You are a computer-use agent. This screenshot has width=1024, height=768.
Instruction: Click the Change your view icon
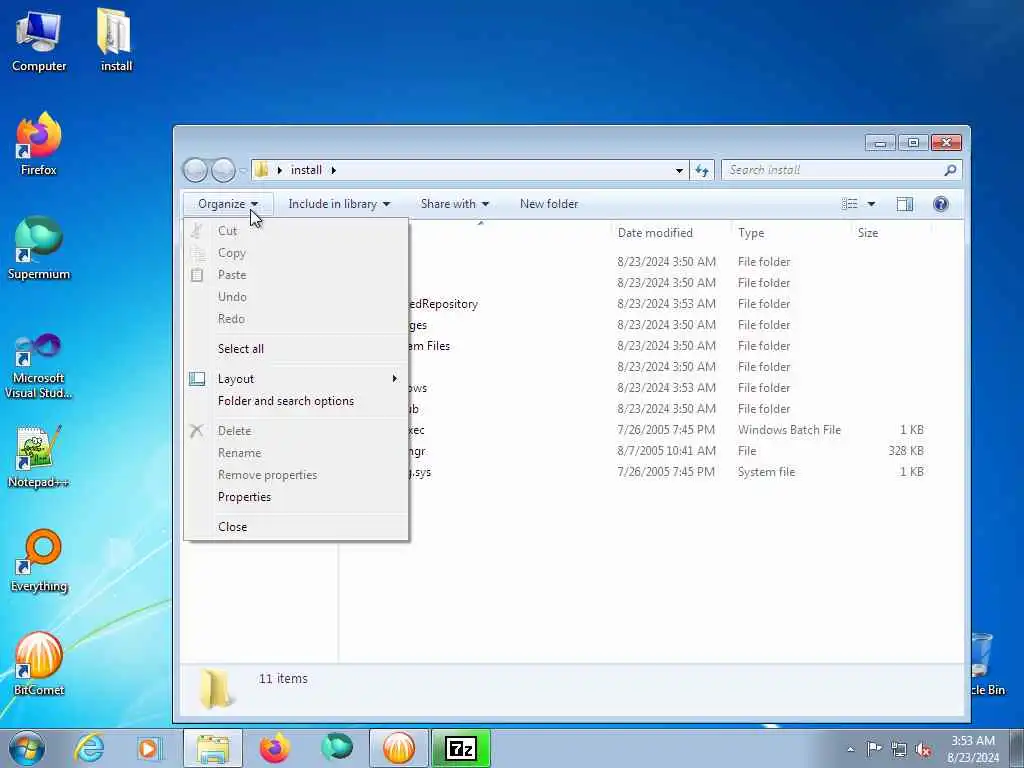(850, 204)
